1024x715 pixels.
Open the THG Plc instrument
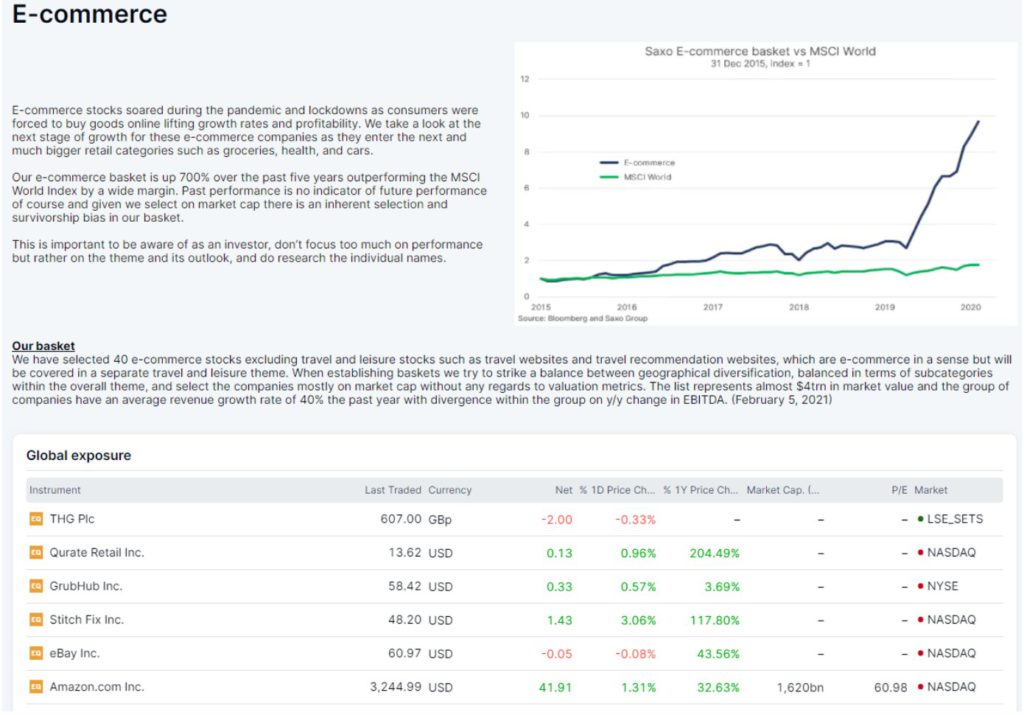72,519
